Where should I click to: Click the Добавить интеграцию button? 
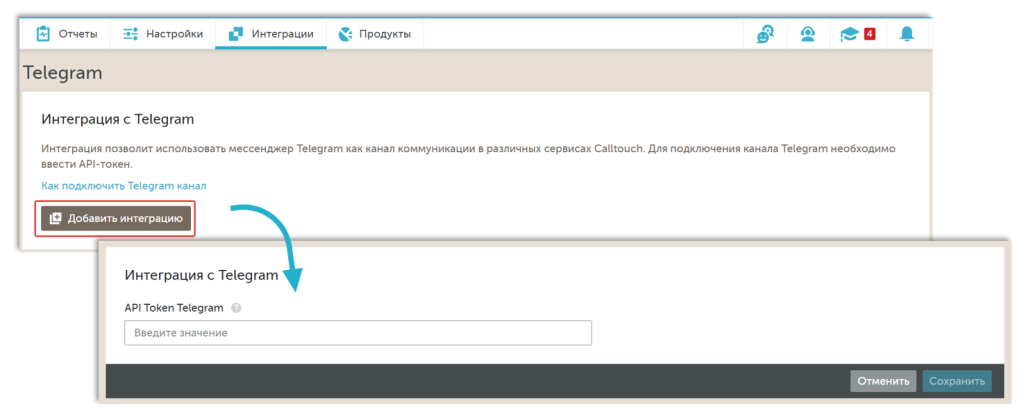tap(116, 219)
